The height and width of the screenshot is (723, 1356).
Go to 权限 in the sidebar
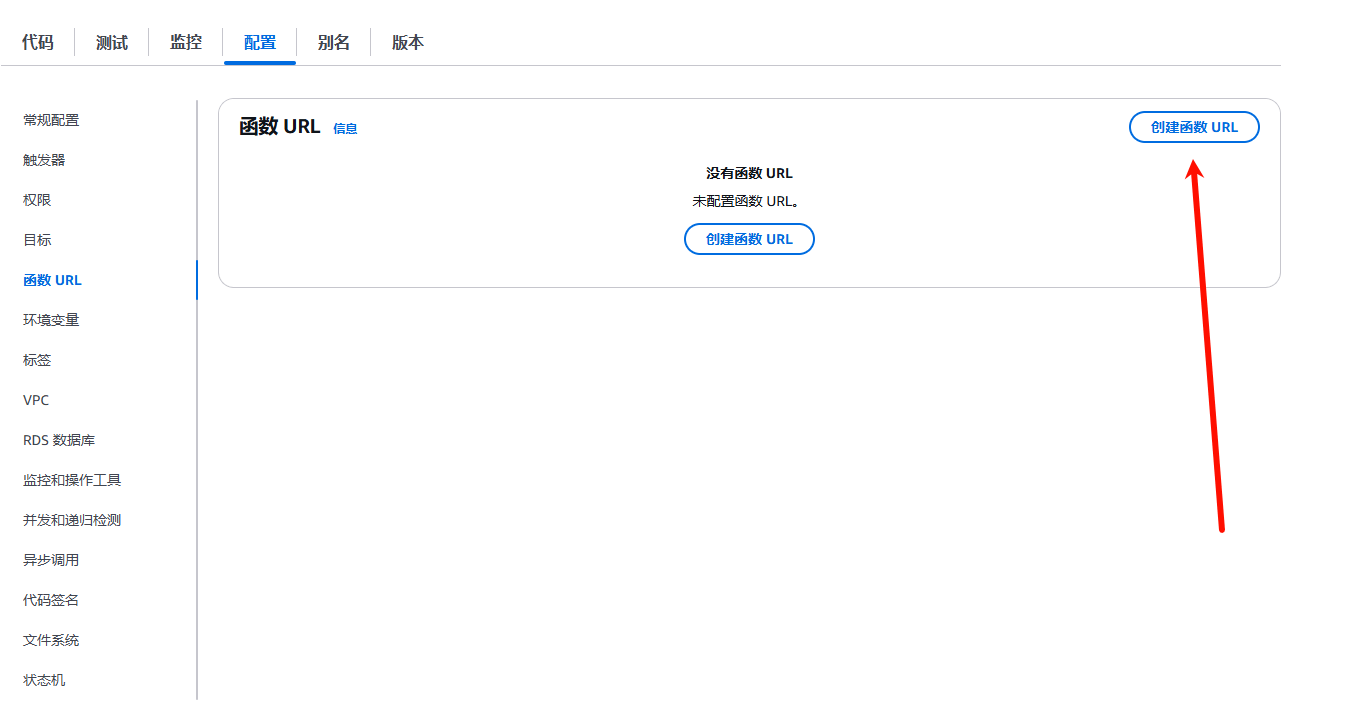tap(37, 200)
